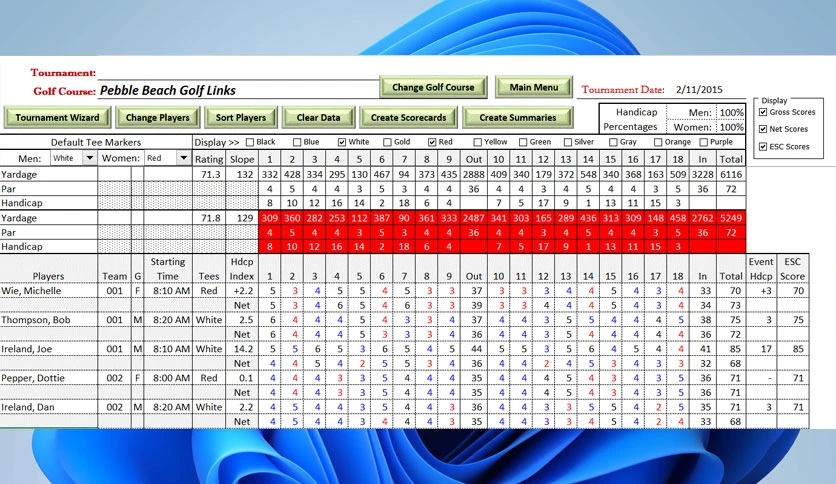Image resolution: width=836 pixels, height=484 pixels.
Task: Select Michelle Wie's +2.2 handicap index
Action: tap(242, 291)
